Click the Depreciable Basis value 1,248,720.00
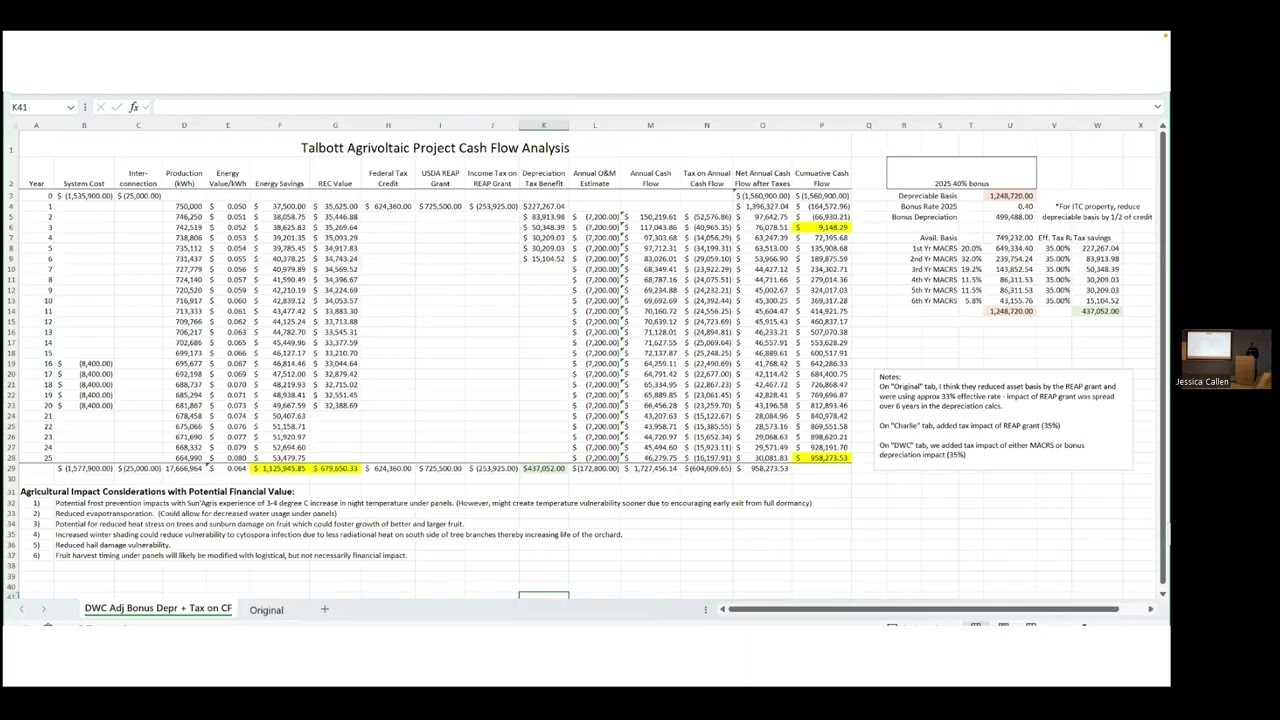 coord(1010,196)
